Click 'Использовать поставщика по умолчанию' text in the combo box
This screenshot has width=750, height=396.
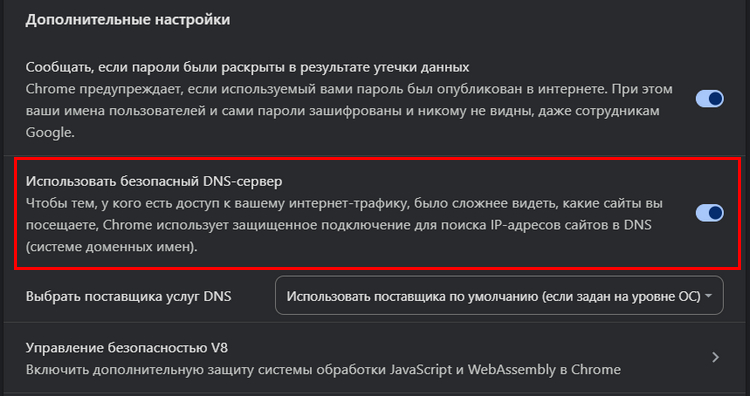click(x=412, y=297)
